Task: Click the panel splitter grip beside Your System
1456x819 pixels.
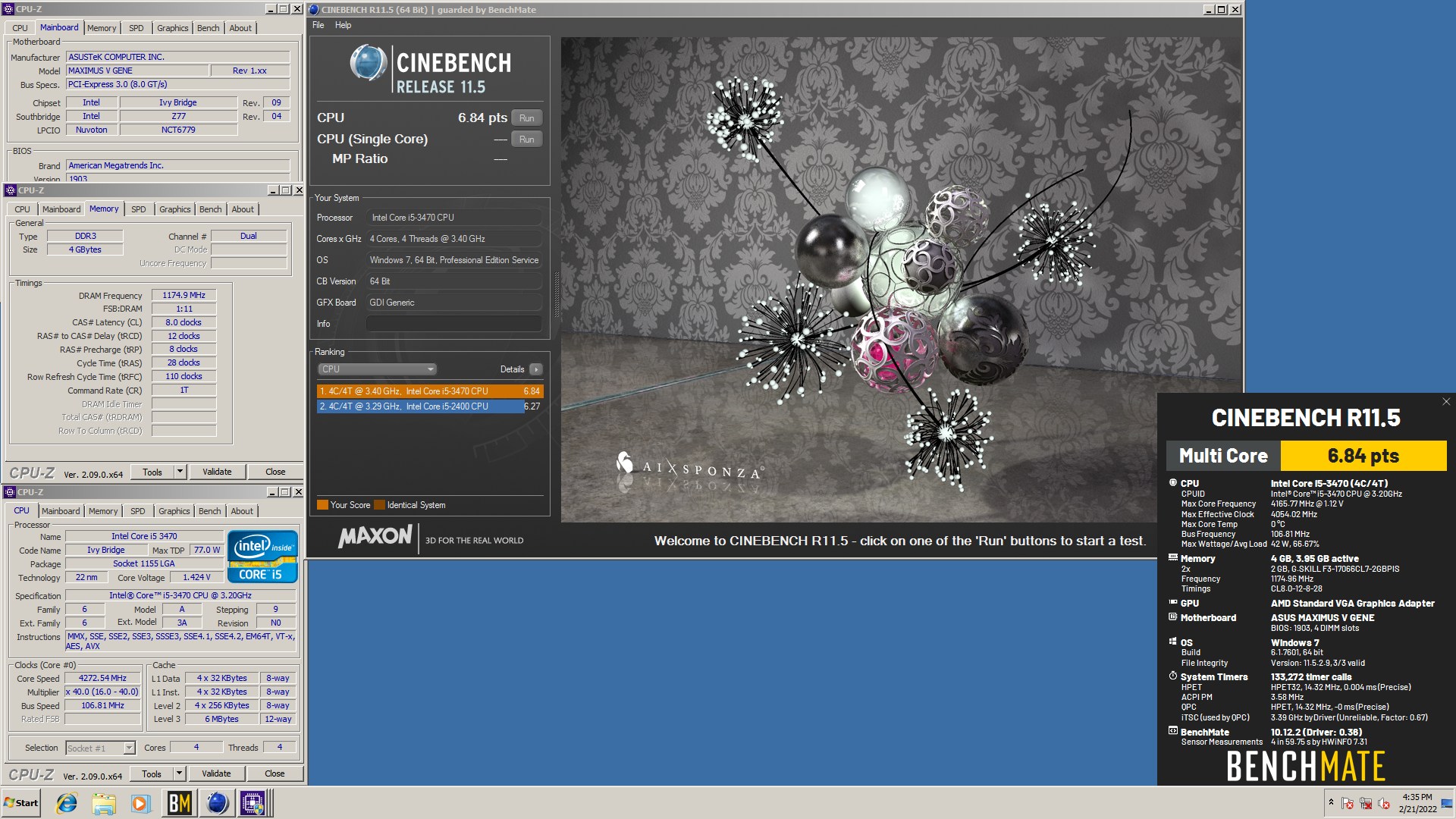Action: [x=557, y=294]
